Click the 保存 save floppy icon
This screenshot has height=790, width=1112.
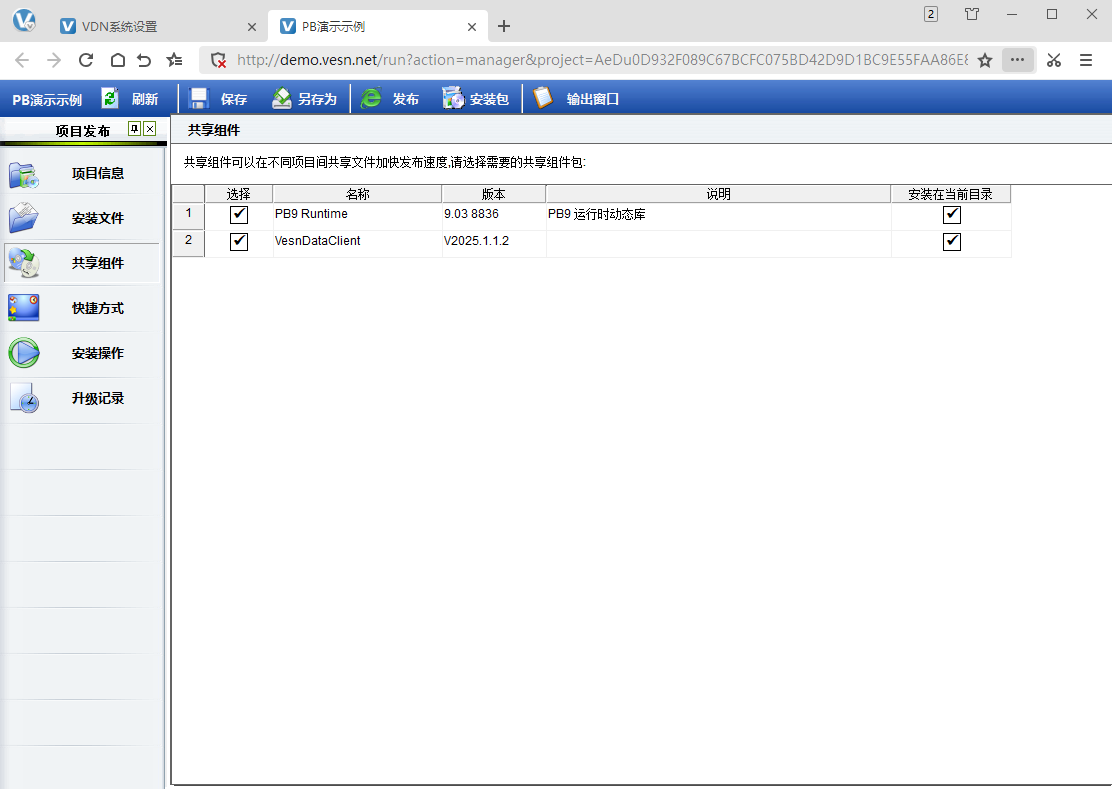click(x=199, y=98)
